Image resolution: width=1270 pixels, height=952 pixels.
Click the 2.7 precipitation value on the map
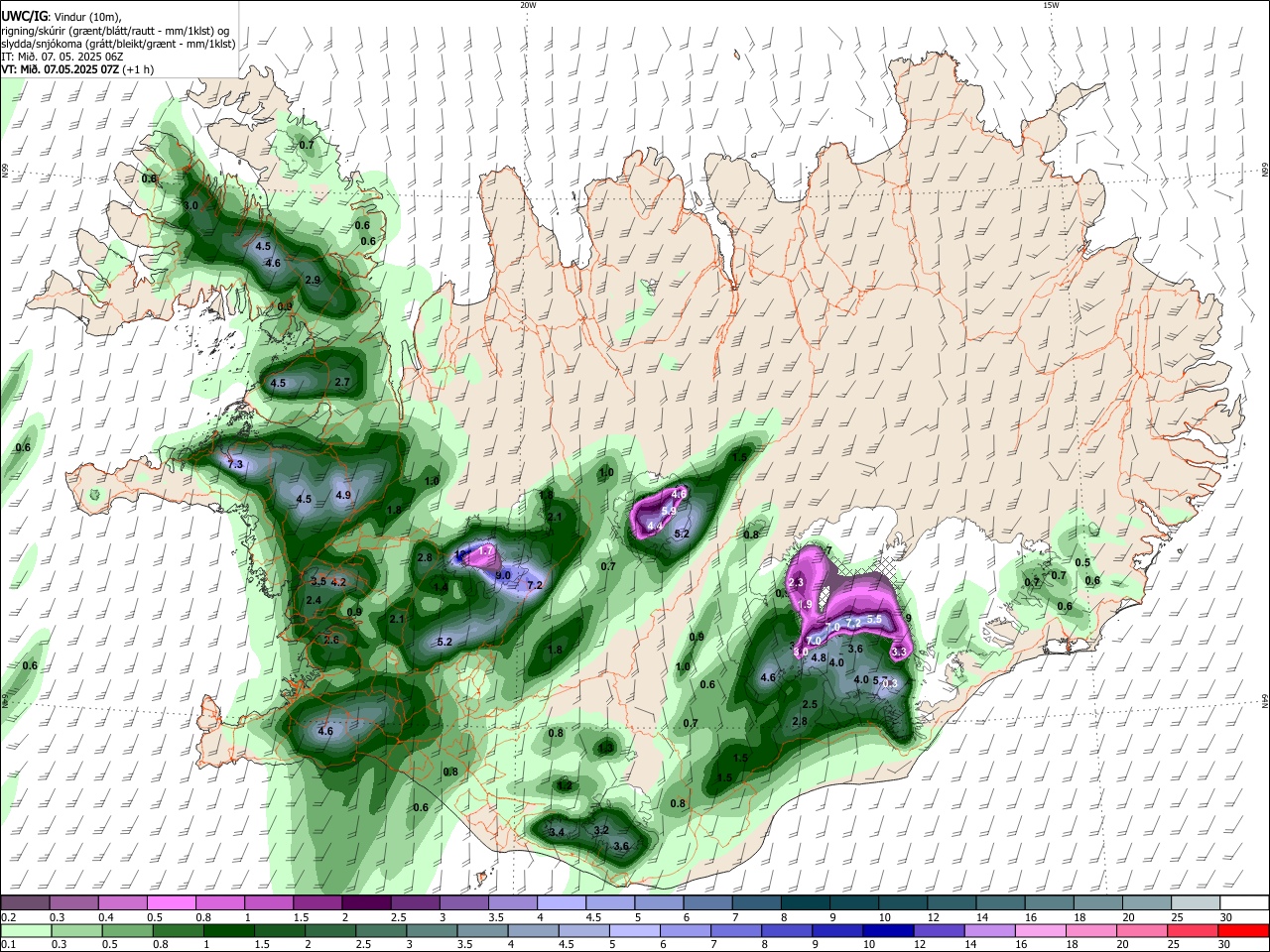click(x=342, y=382)
